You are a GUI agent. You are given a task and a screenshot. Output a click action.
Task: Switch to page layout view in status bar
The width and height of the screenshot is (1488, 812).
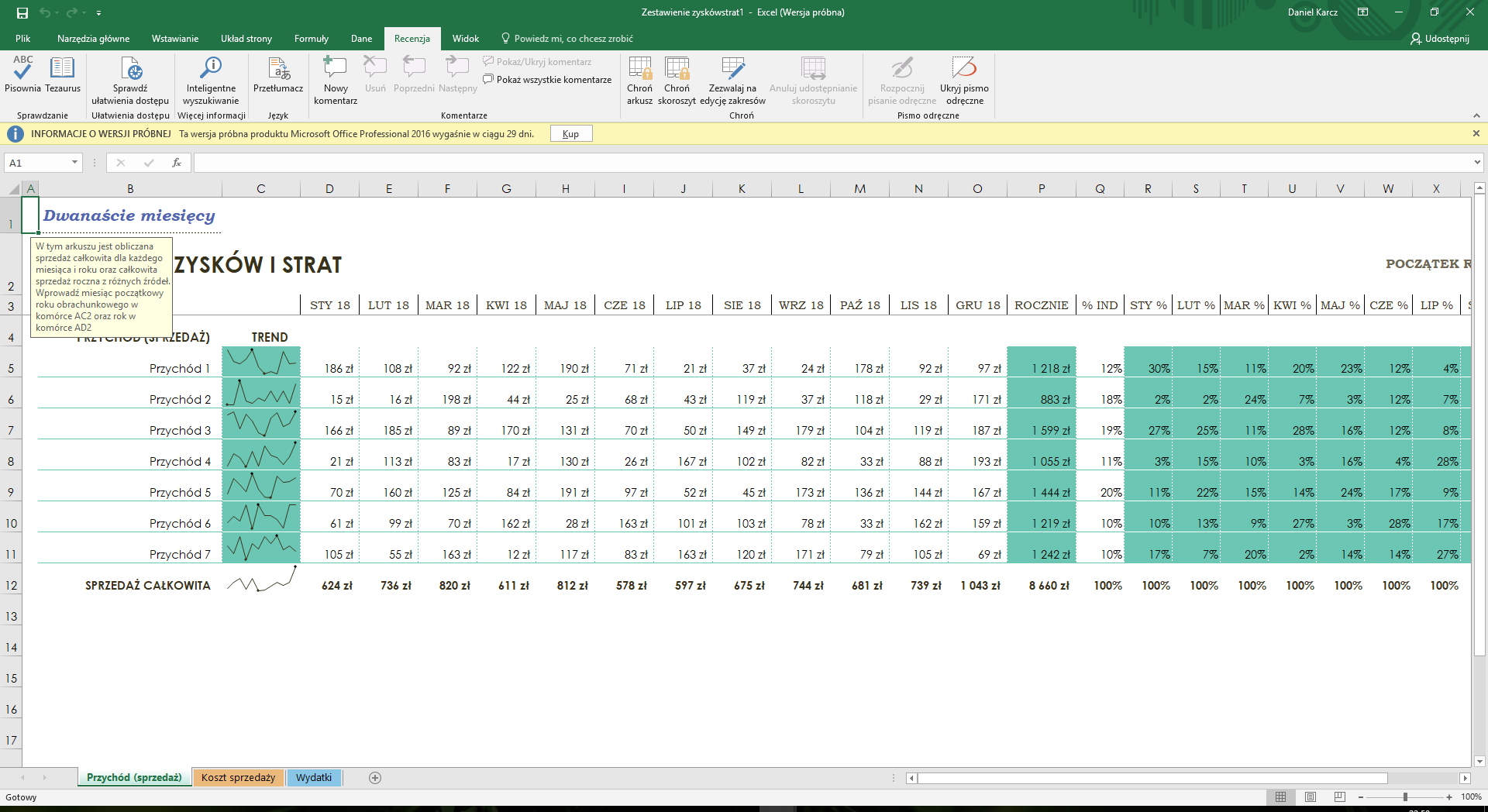point(1311,797)
